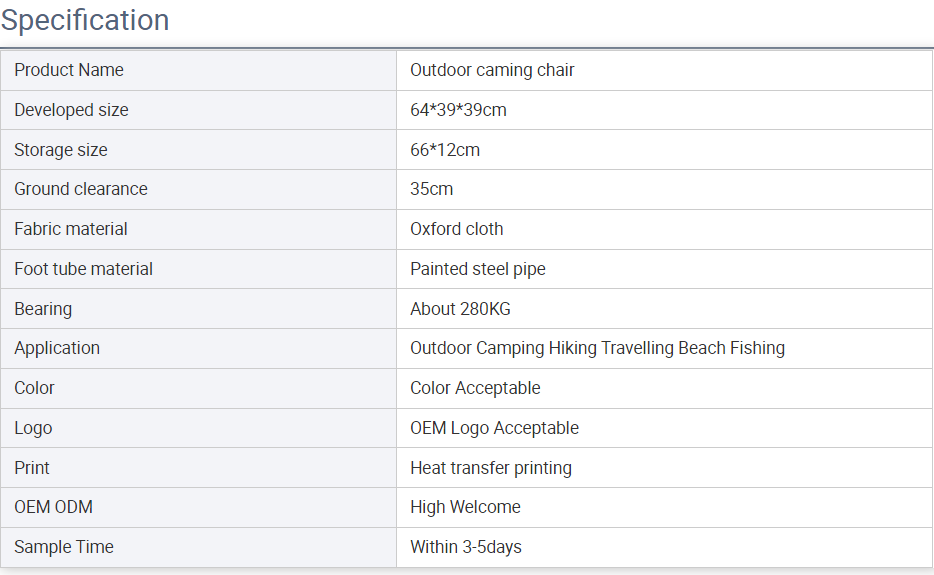This screenshot has height=575, width=934.
Task: Click the Outdoor caming chair value
Action: click(492, 70)
